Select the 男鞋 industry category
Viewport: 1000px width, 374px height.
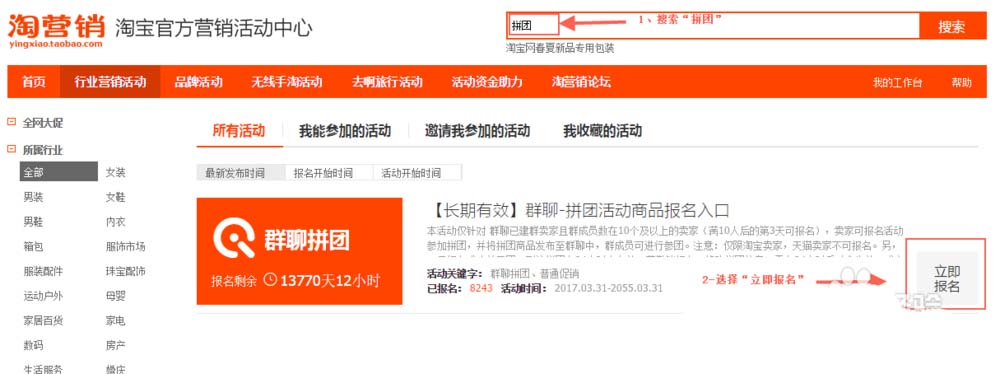click(33, 222)
